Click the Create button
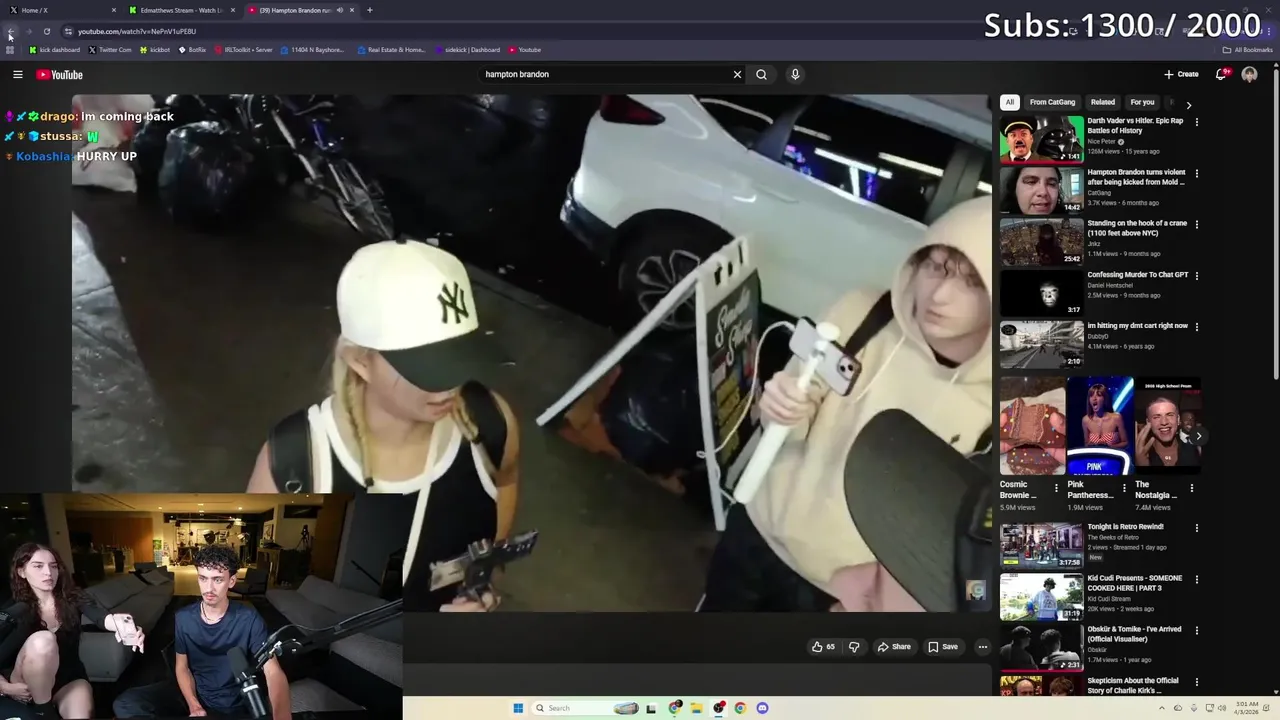The width and height of the screenshot is (1280, 720). 1181,74
